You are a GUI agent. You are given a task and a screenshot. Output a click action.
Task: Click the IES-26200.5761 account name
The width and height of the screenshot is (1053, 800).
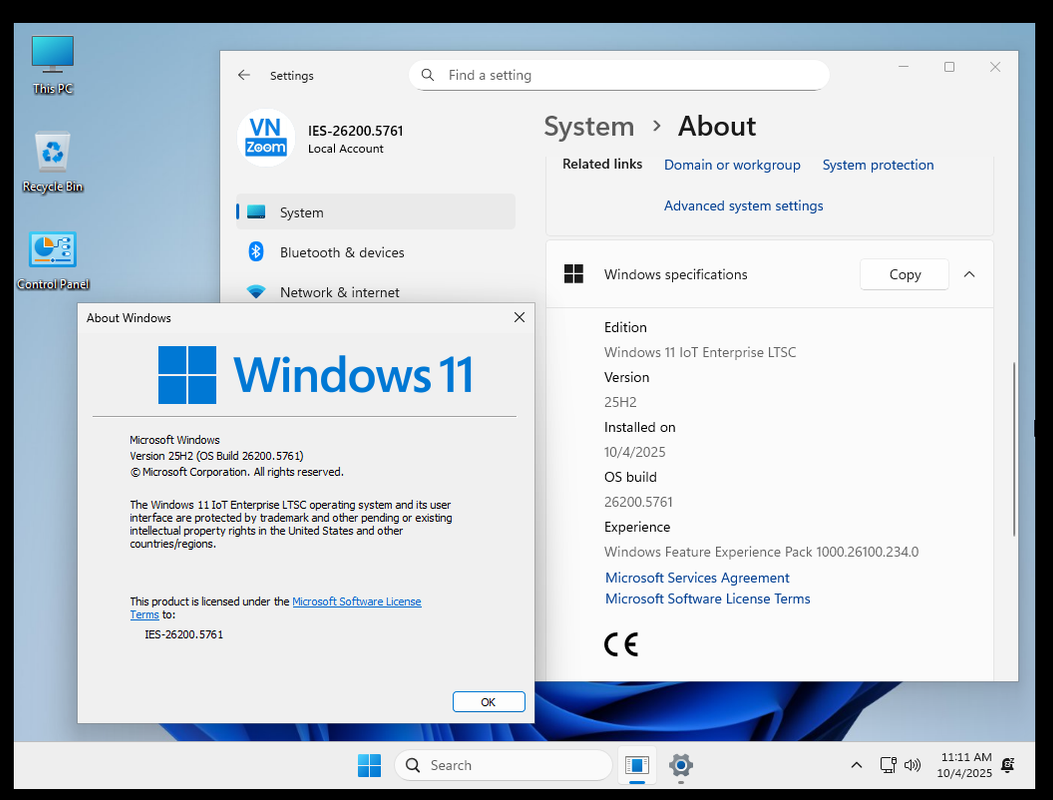click(355, 130)
